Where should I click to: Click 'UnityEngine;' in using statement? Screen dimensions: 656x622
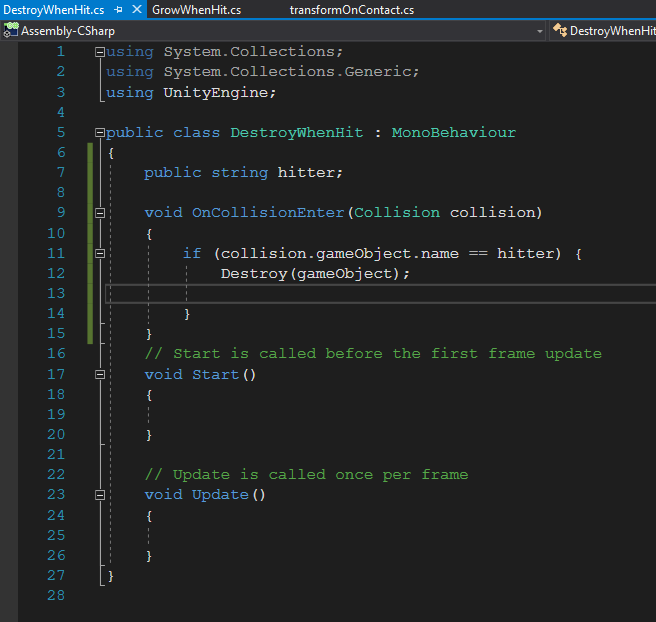click(220, 92)
